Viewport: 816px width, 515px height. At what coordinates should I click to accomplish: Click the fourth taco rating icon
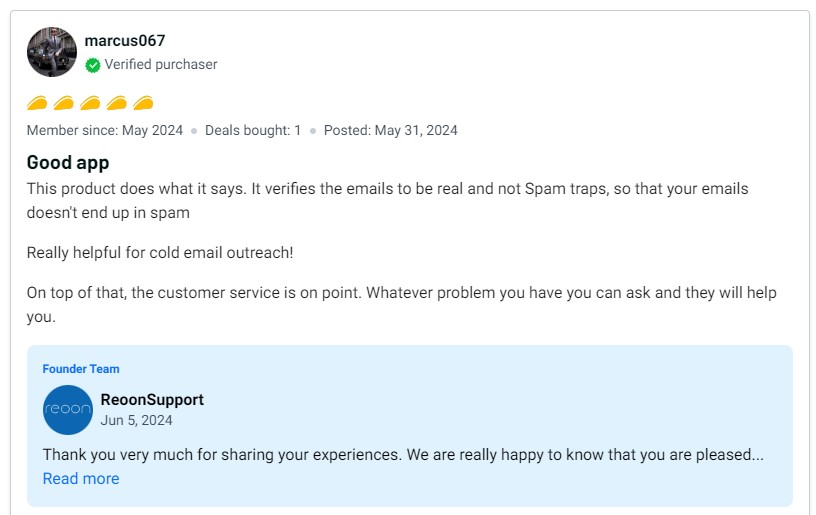[x=117, y=103]
